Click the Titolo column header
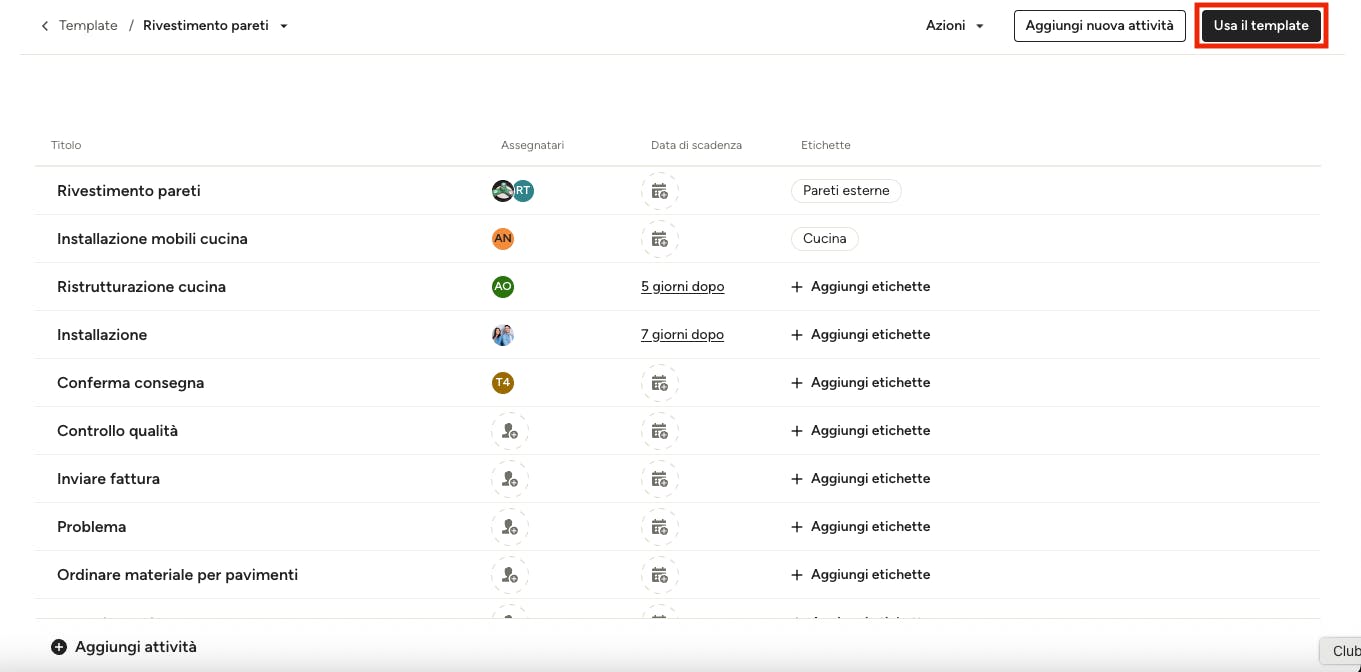1361x672 pixels. click(66, 145)
